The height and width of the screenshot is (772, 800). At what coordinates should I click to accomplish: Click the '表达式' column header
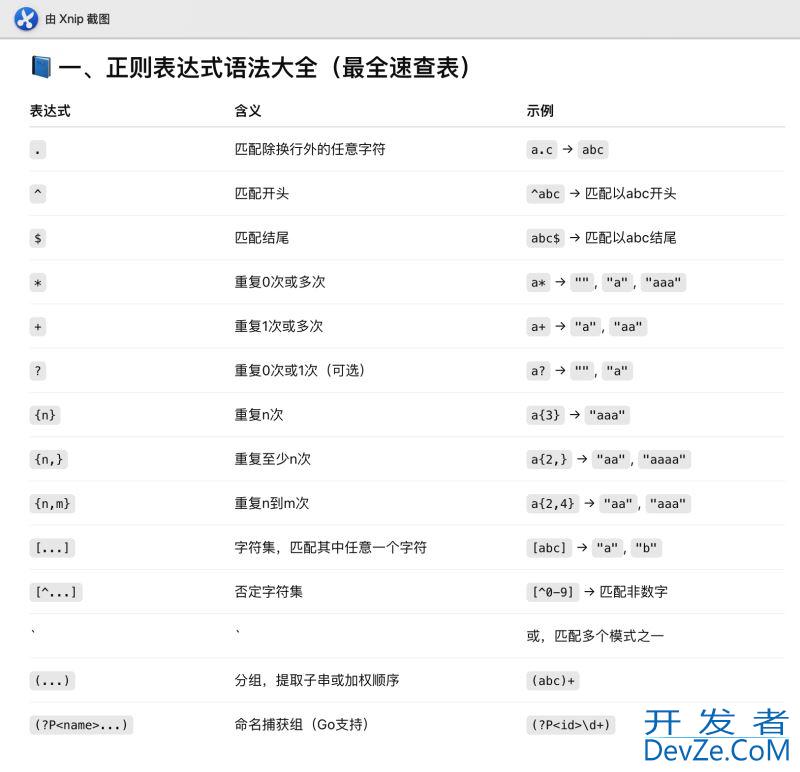click(x=50, y=111)
